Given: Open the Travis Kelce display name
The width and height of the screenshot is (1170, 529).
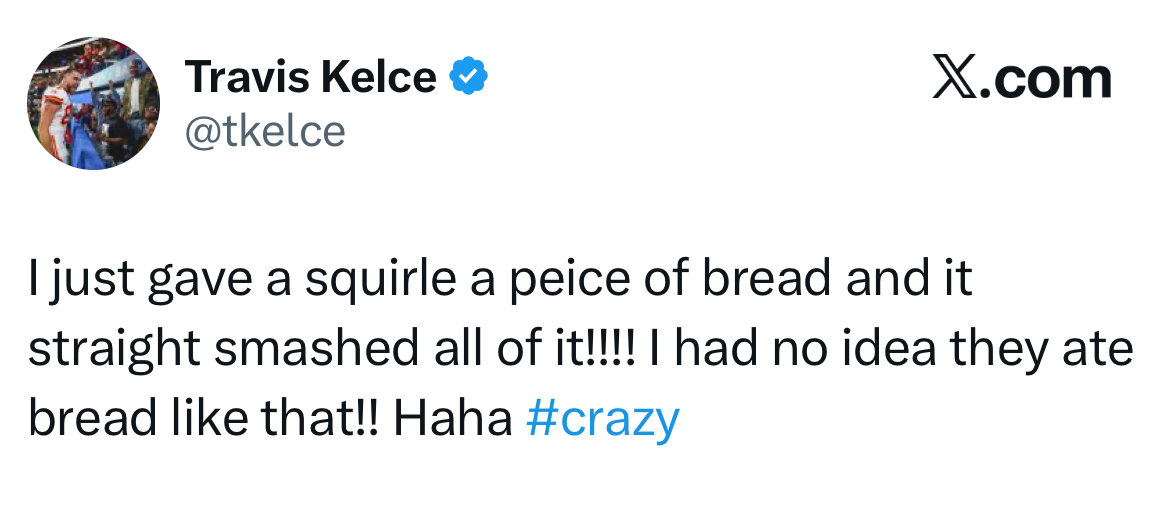Looking at the screenshot, I should (311, 77).
